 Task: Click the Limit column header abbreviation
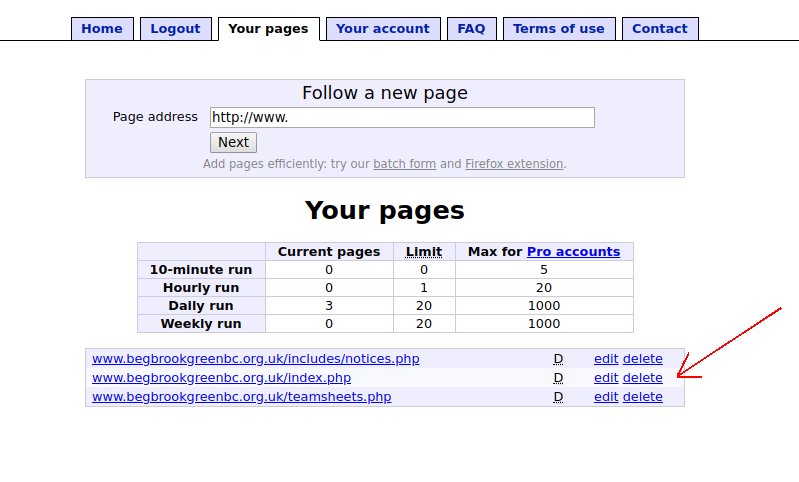click(424, 252)
